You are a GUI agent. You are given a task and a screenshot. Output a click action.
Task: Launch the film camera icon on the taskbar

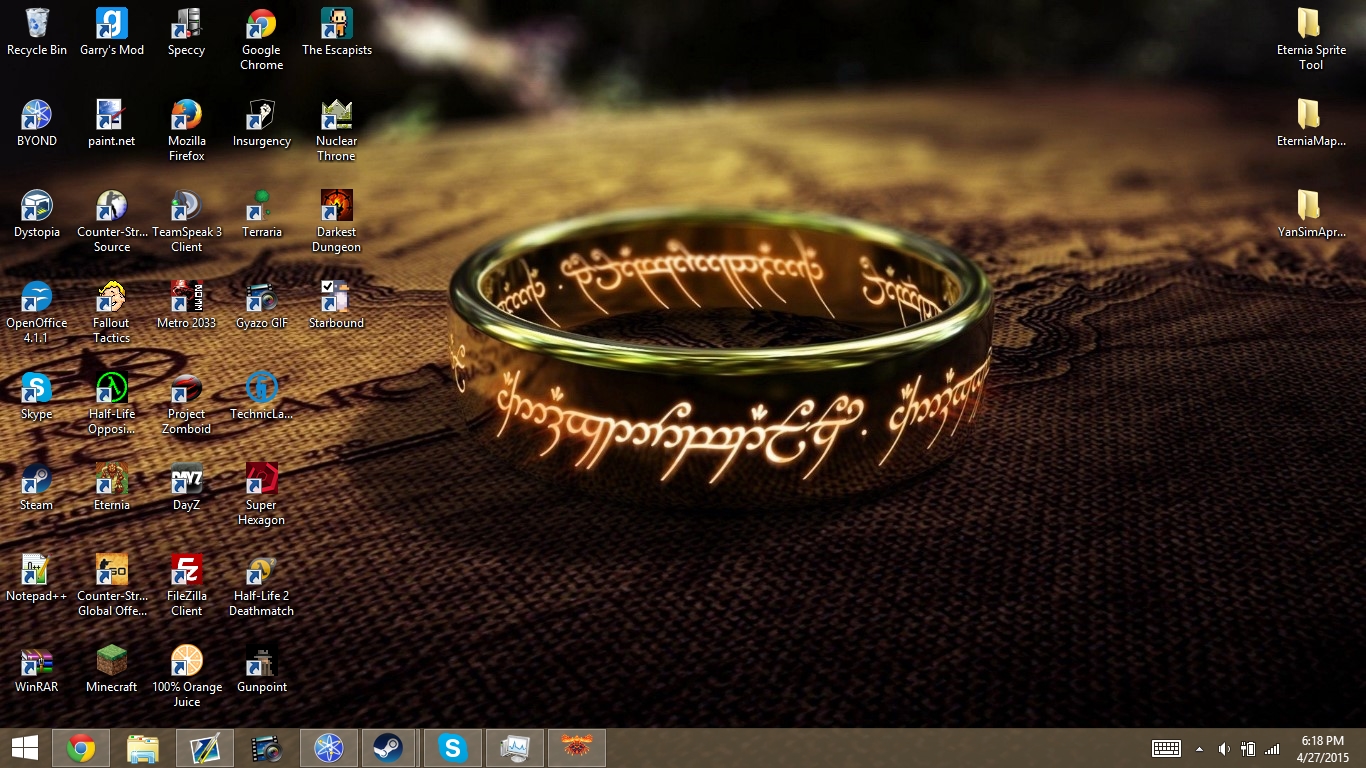[267, 748]
